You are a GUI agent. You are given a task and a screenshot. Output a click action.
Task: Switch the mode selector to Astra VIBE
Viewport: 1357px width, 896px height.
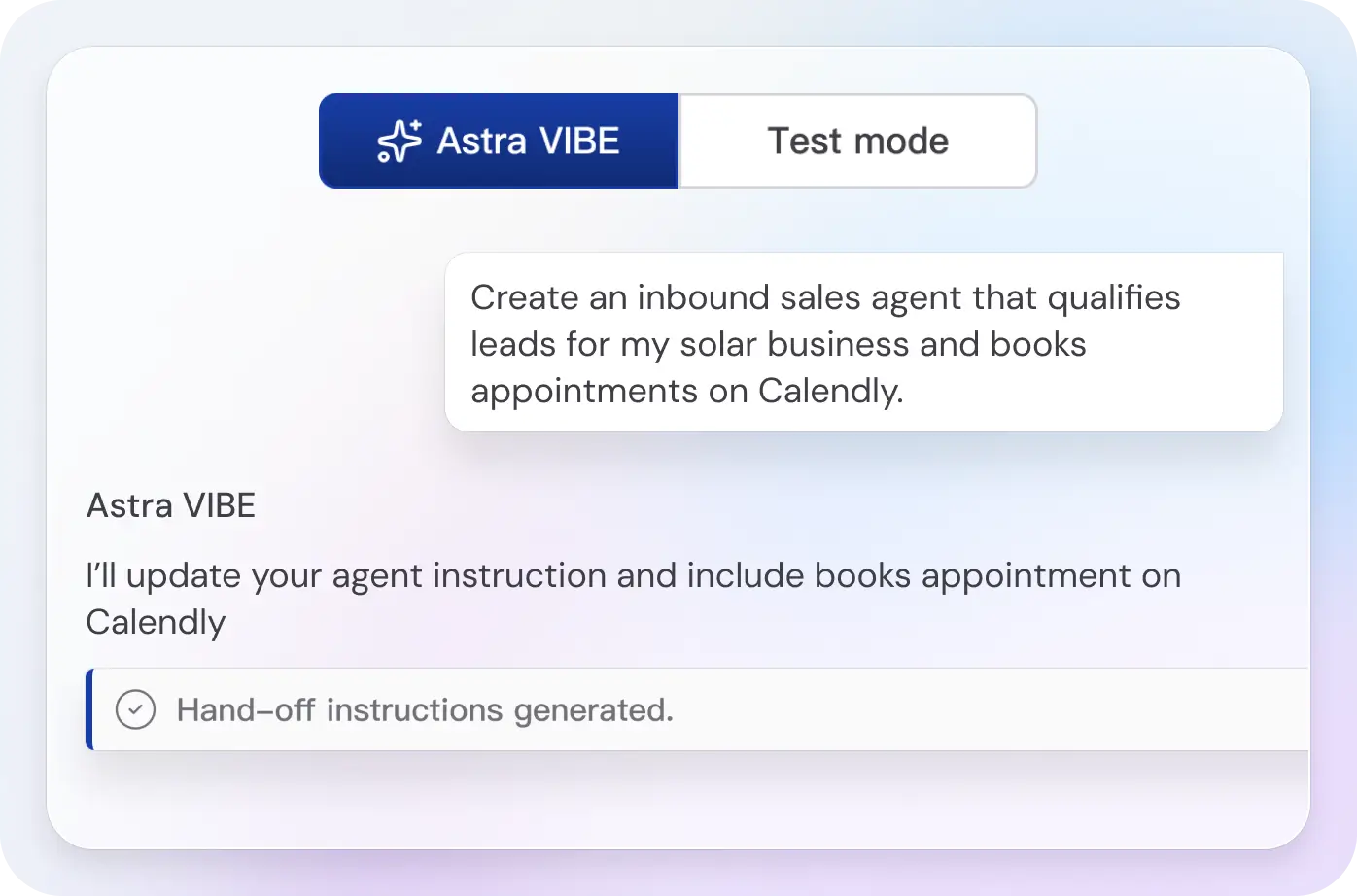(x=499, y=140)
